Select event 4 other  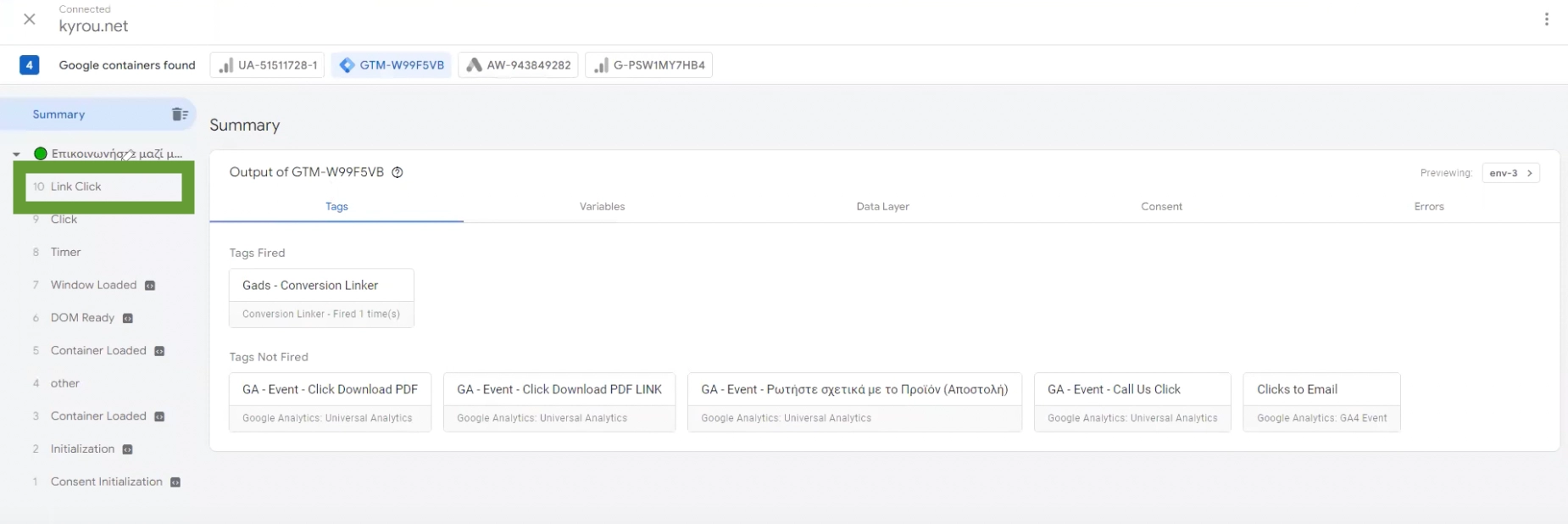(x=65, y=383)
